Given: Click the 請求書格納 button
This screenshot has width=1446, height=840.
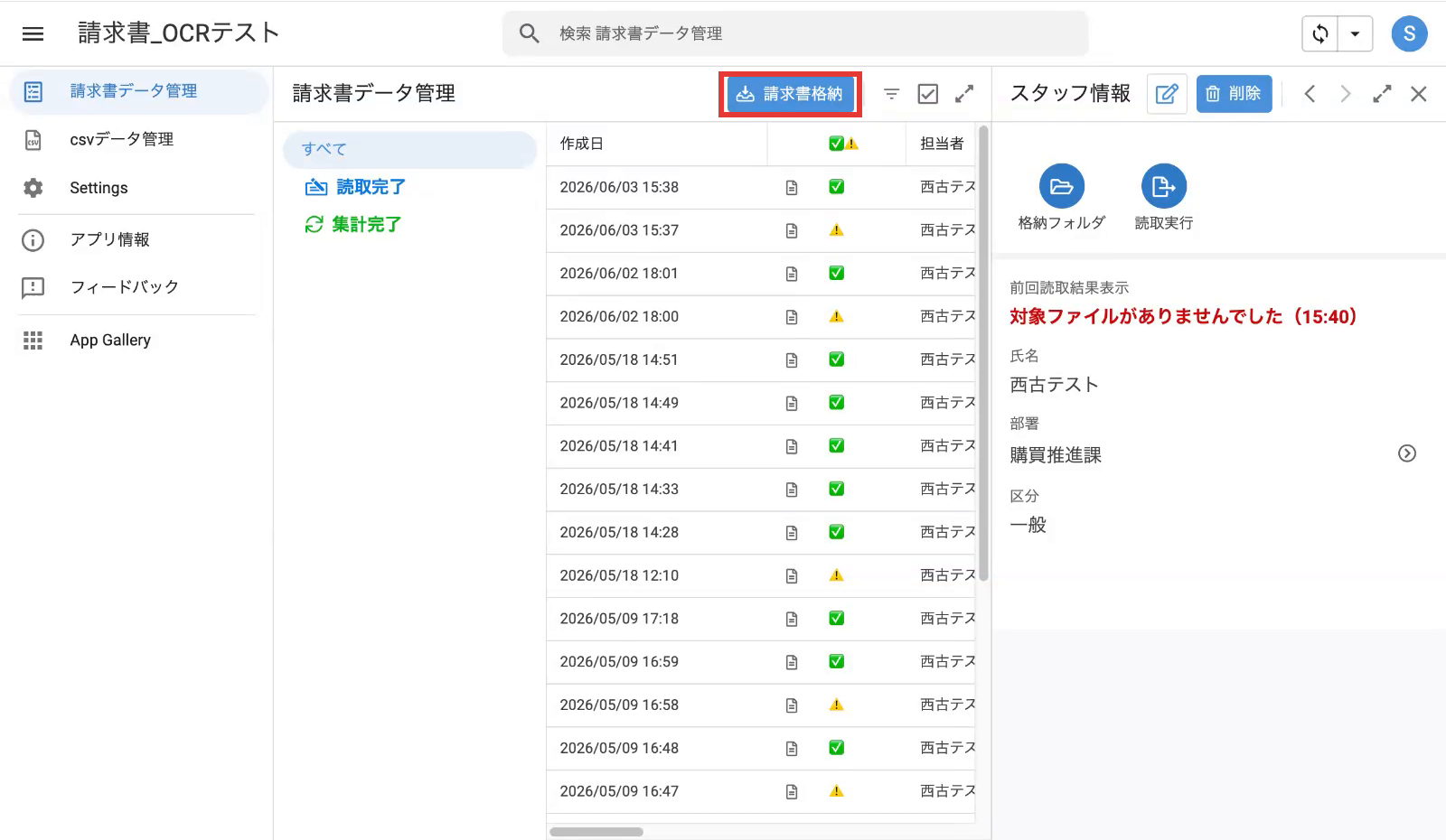Looking at the screenshot, I should tap(791, 94).
